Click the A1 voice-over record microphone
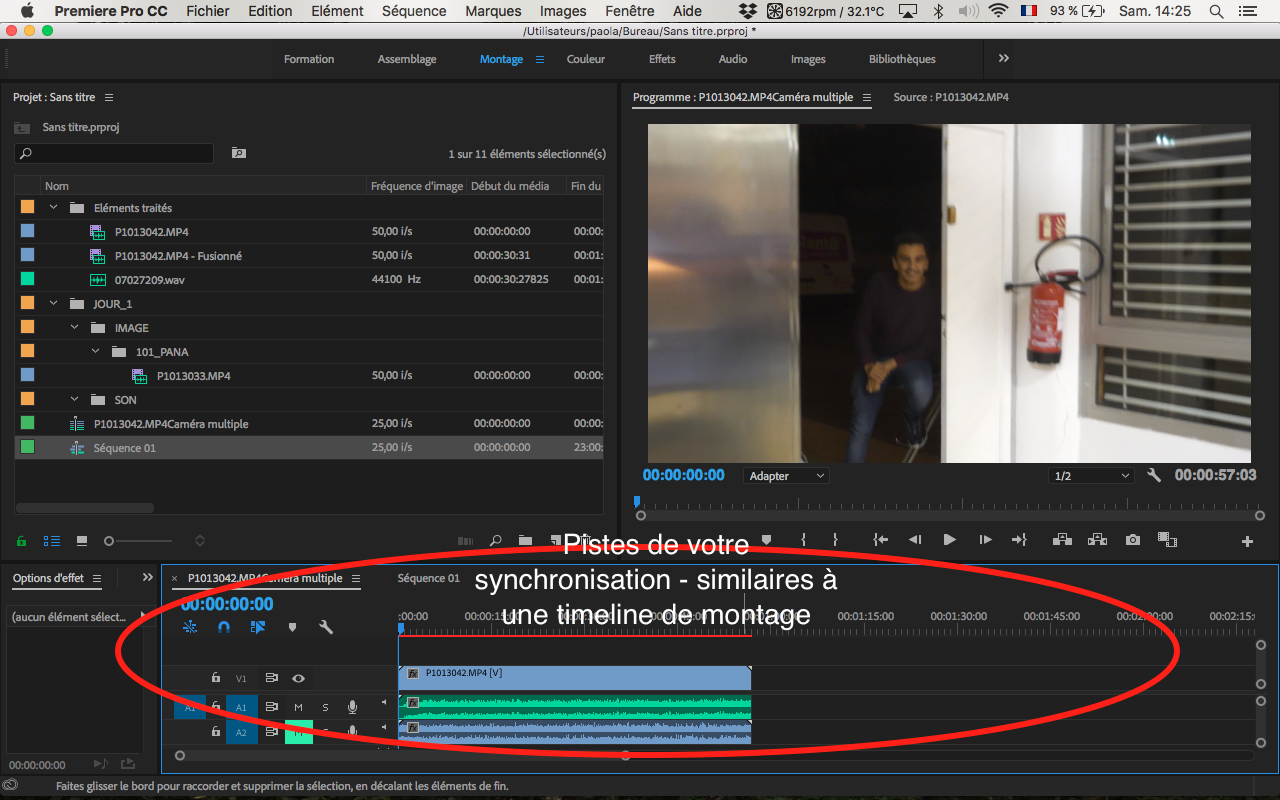Viewport: 1280px width, 800px height. point(352,707)
